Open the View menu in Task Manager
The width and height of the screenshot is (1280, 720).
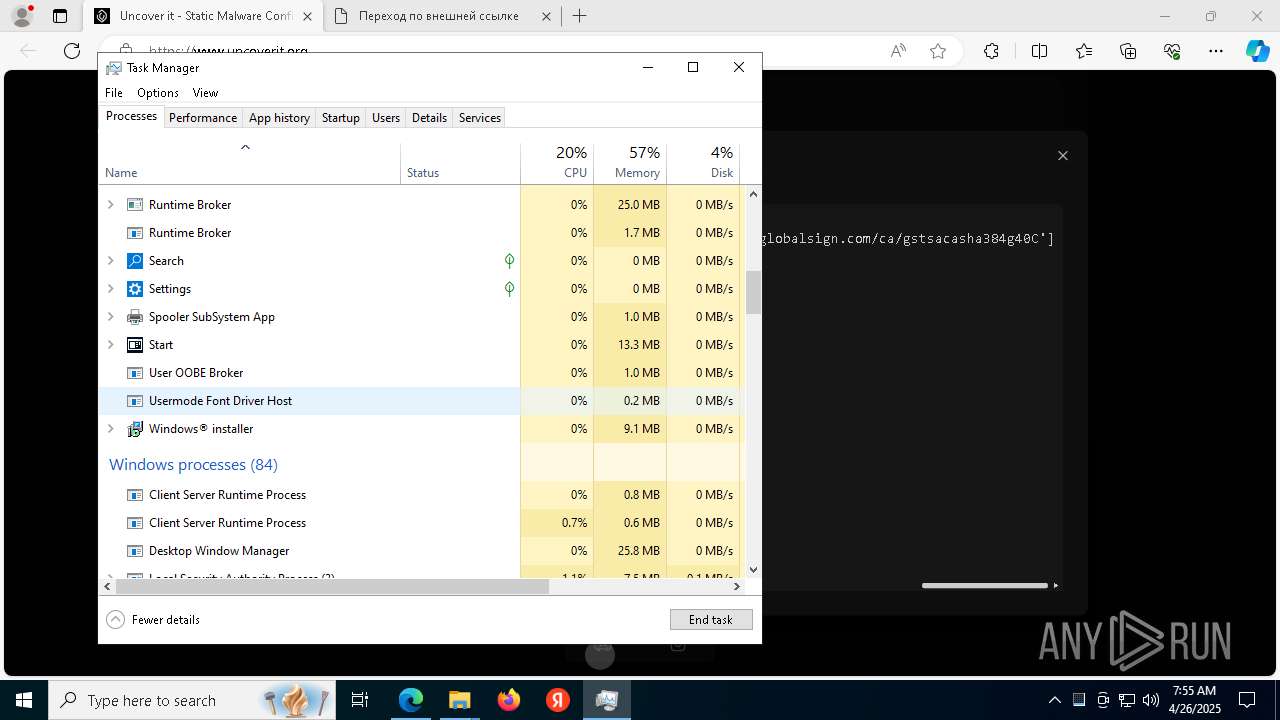tap(205, 92)
